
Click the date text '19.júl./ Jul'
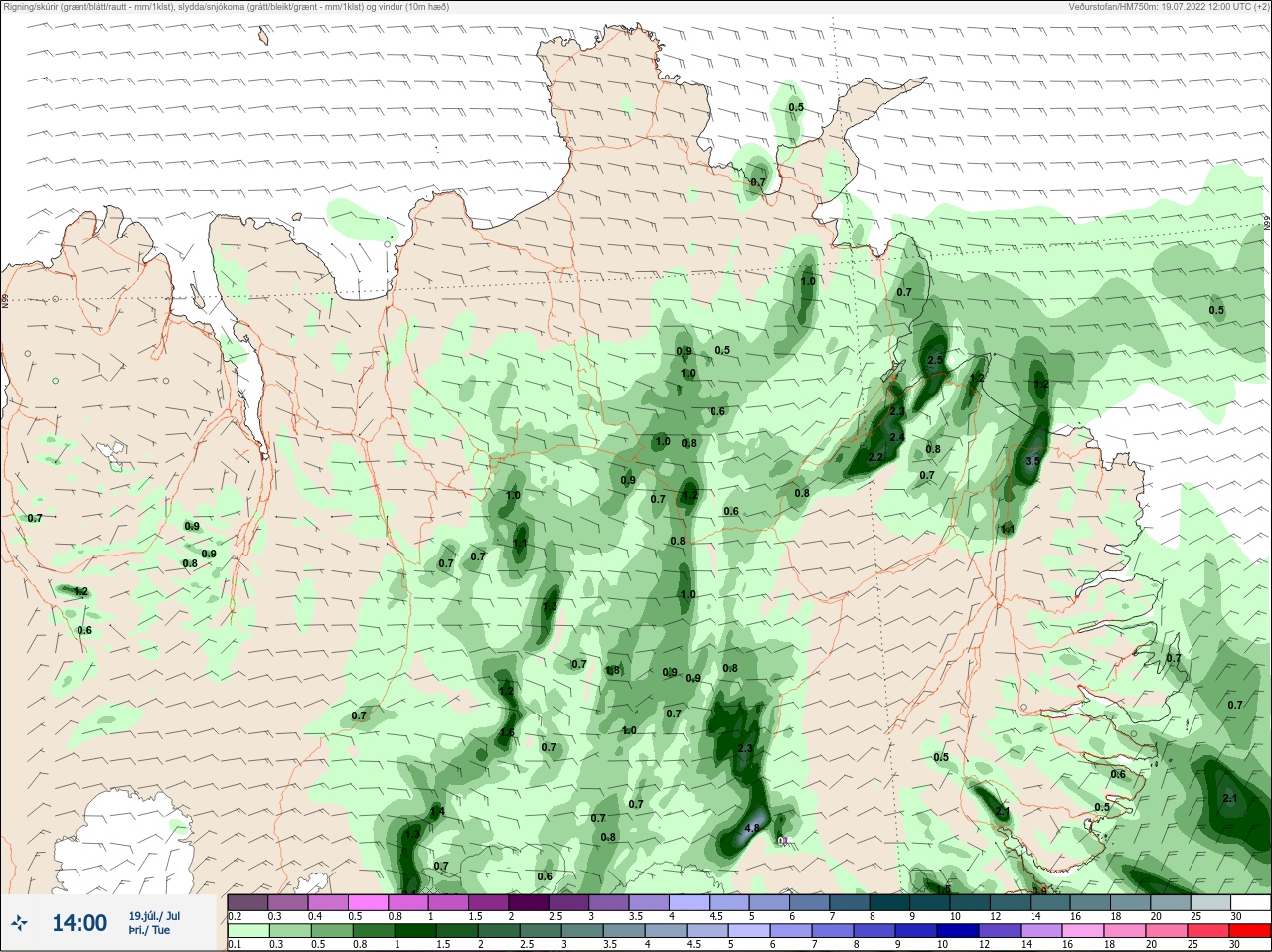[x=154, y=916]
